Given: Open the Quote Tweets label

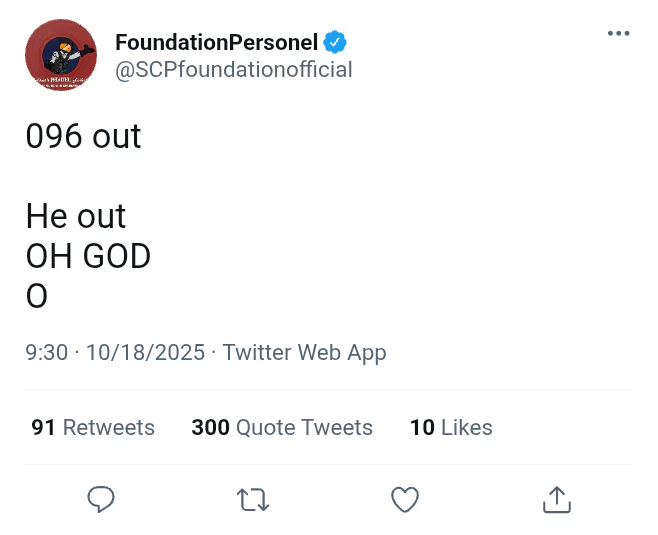Looking at the screenshot, I should click(304, 428).
